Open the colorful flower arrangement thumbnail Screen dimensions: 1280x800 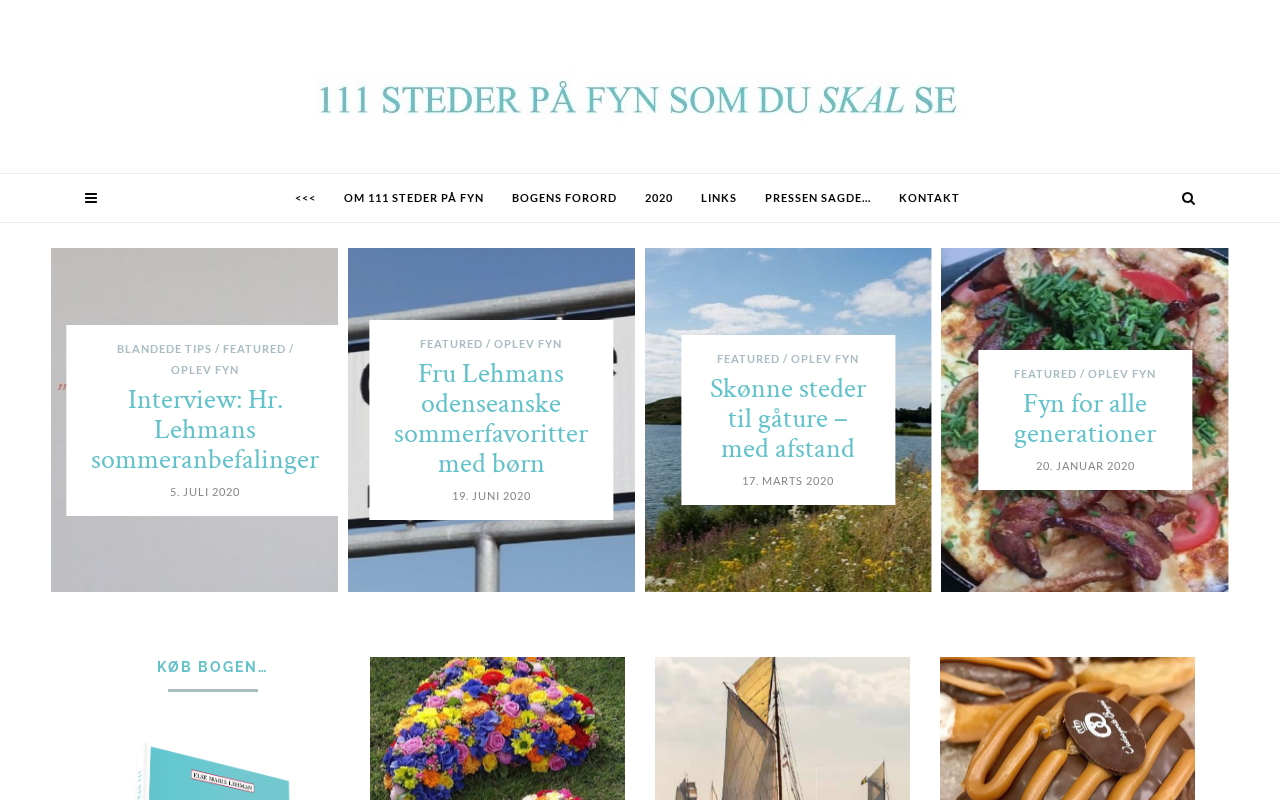click(497, 728)
